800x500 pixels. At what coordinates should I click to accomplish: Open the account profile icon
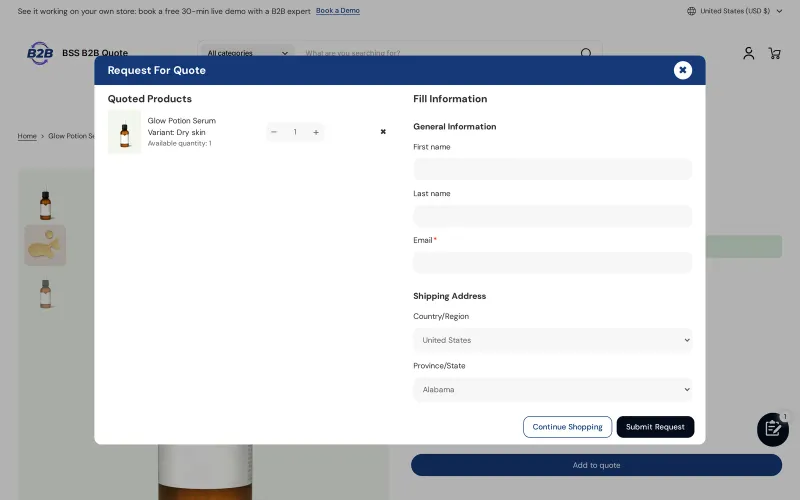coord(748,53)
